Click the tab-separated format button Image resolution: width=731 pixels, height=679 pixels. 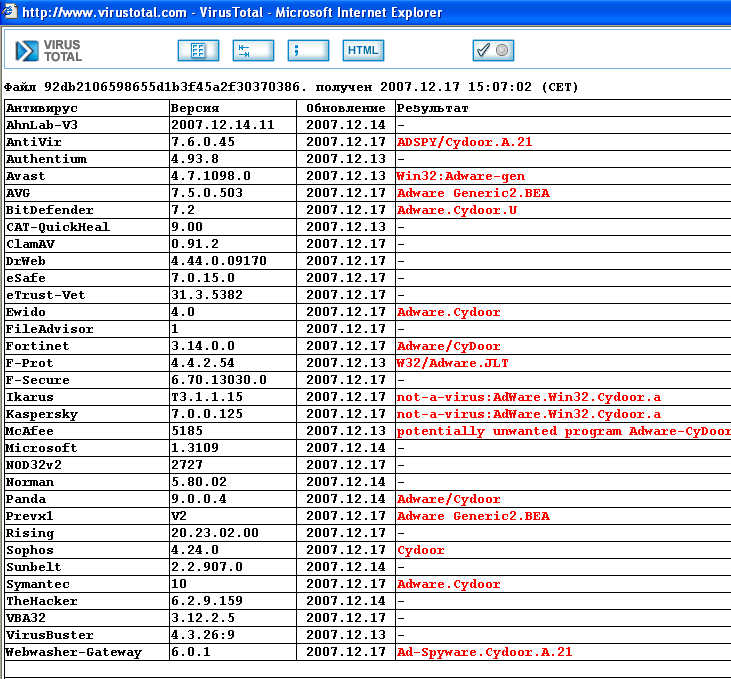[x=253, y=50]
